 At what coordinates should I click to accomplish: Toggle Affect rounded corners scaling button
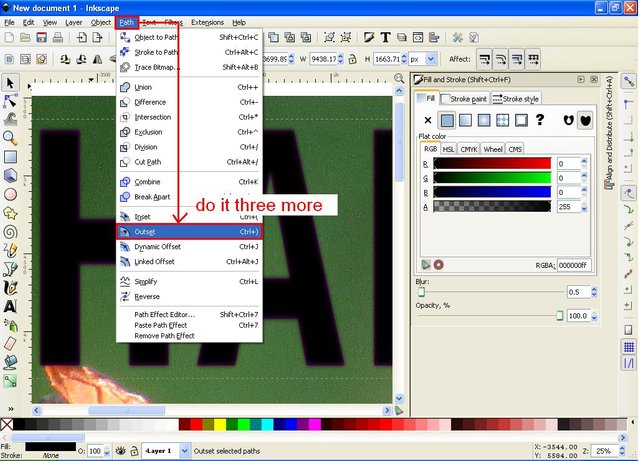[x=501, y=60]
